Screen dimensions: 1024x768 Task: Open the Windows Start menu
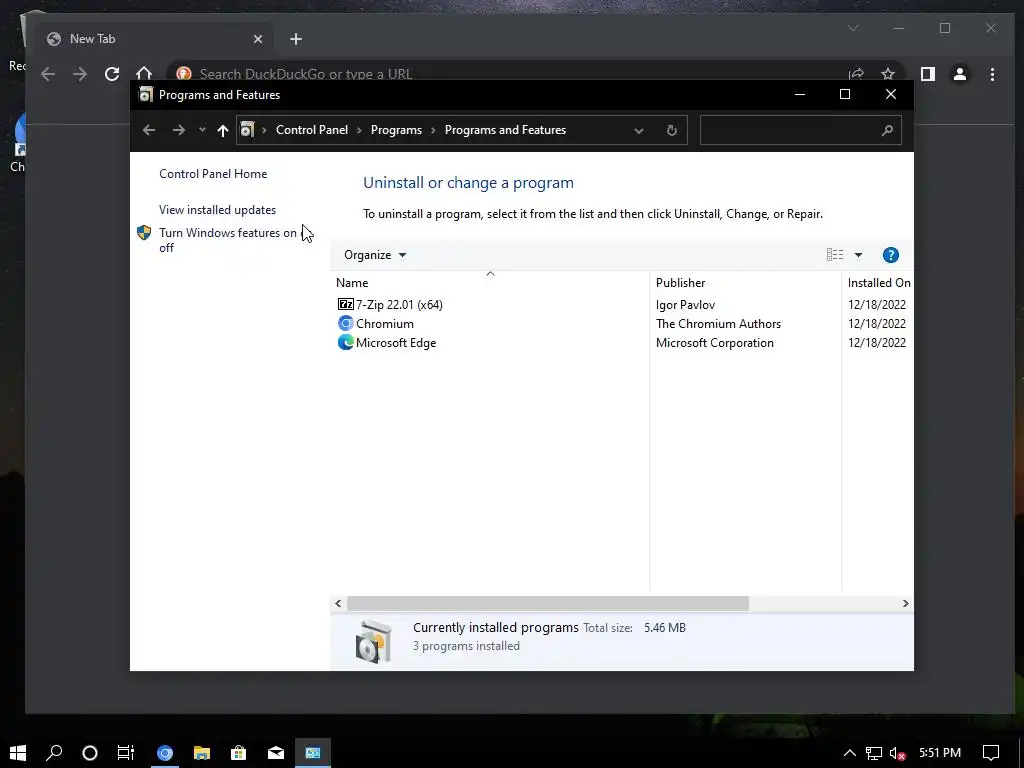[x=18, y=752]
